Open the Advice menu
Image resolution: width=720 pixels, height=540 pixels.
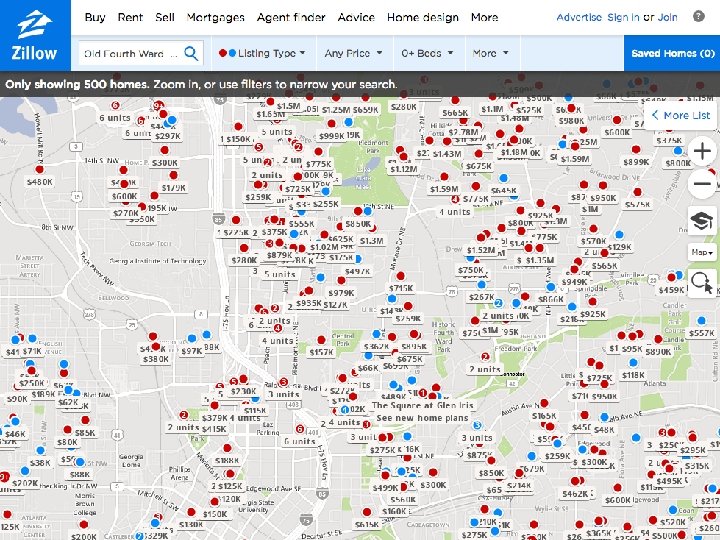pos(356,17)
